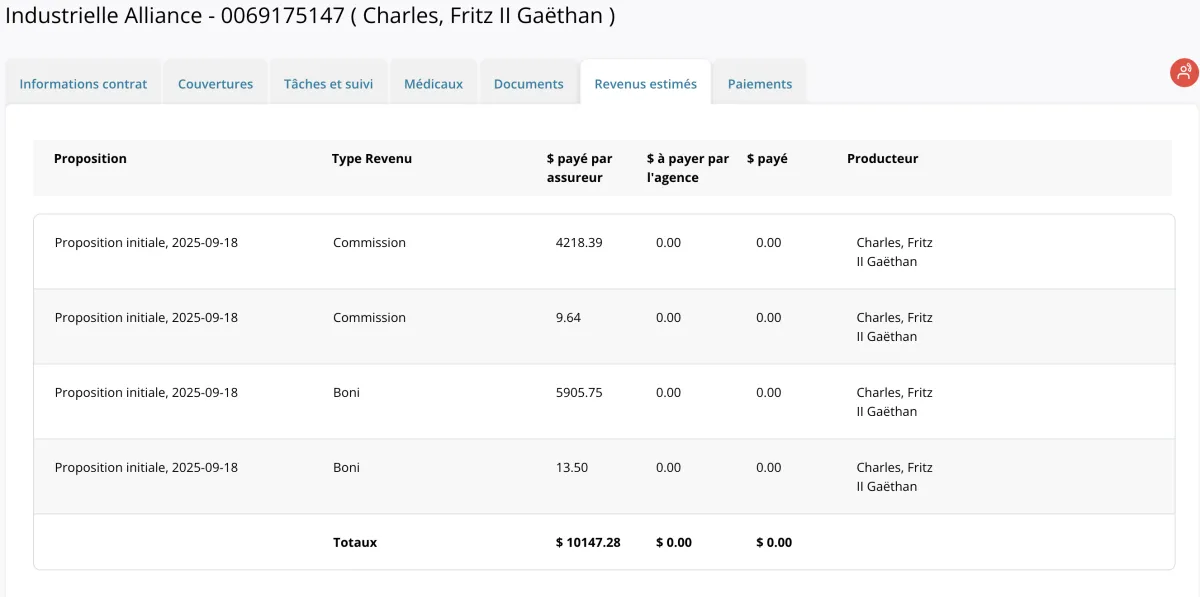Screen dimensions: 1200x597
Task: Select the 5905.75 Boni row amount
Action: coord(579,393)
